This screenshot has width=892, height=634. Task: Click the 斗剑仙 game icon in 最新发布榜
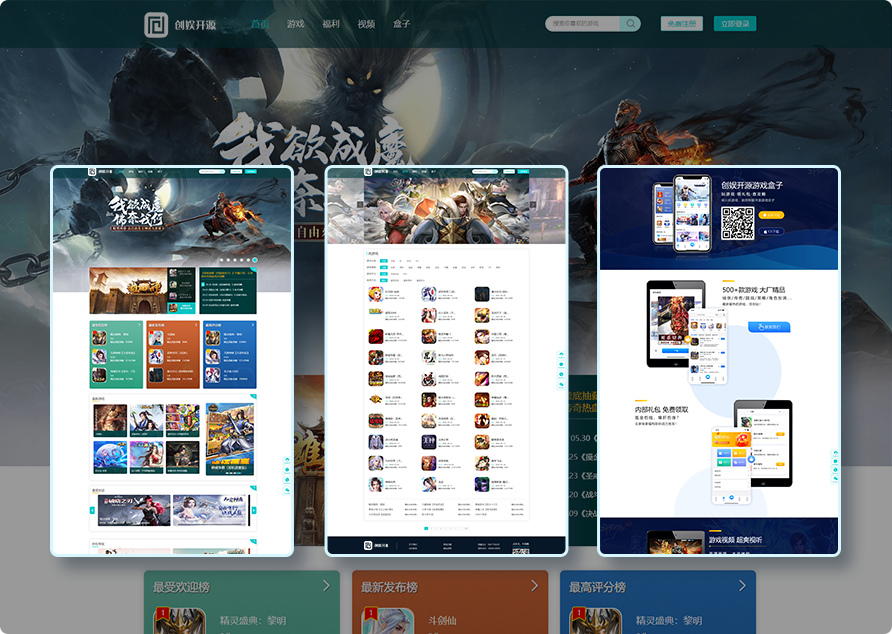389,621
